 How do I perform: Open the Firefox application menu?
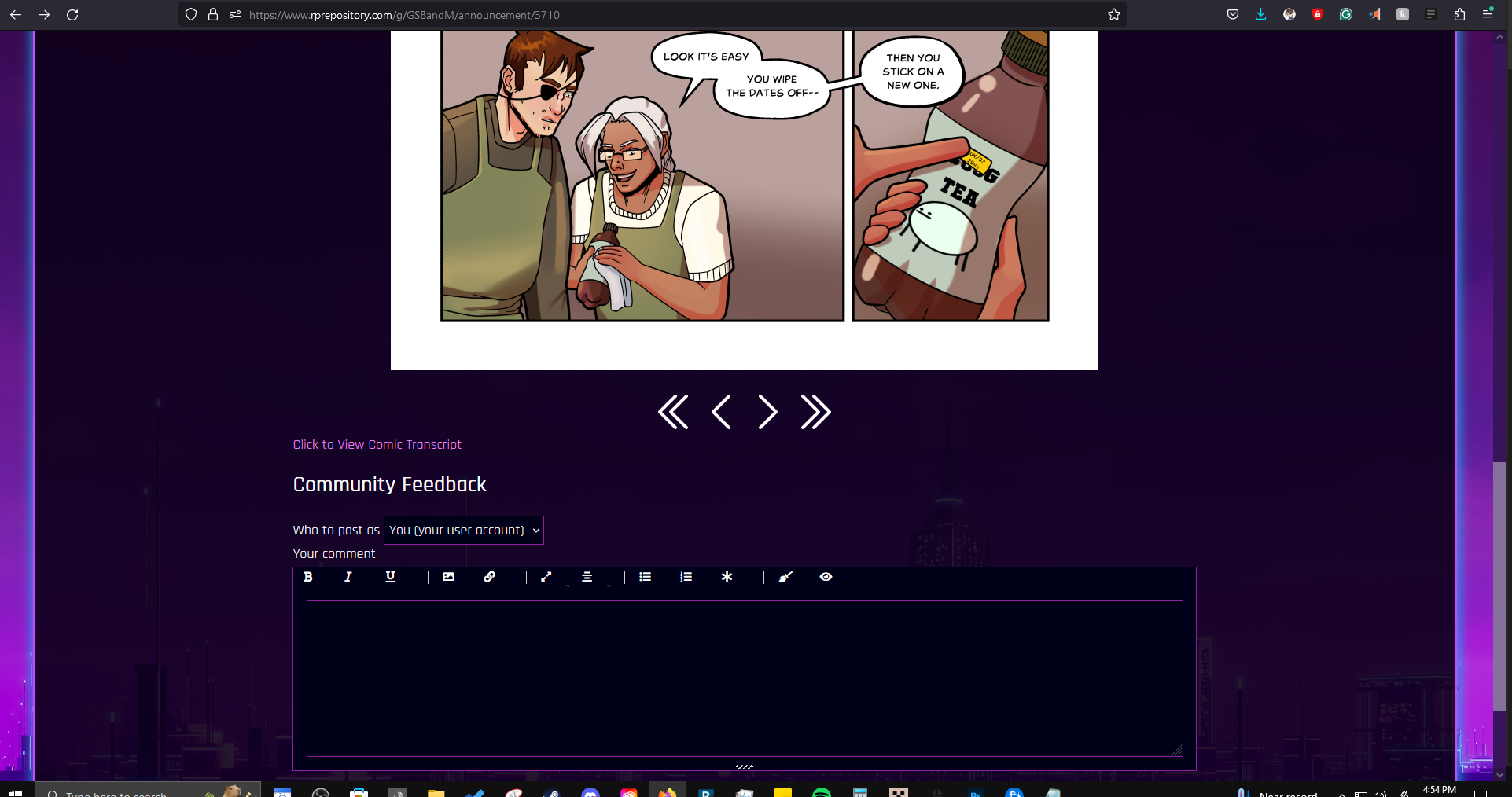pyautogui.click(x=1488, y=14)
